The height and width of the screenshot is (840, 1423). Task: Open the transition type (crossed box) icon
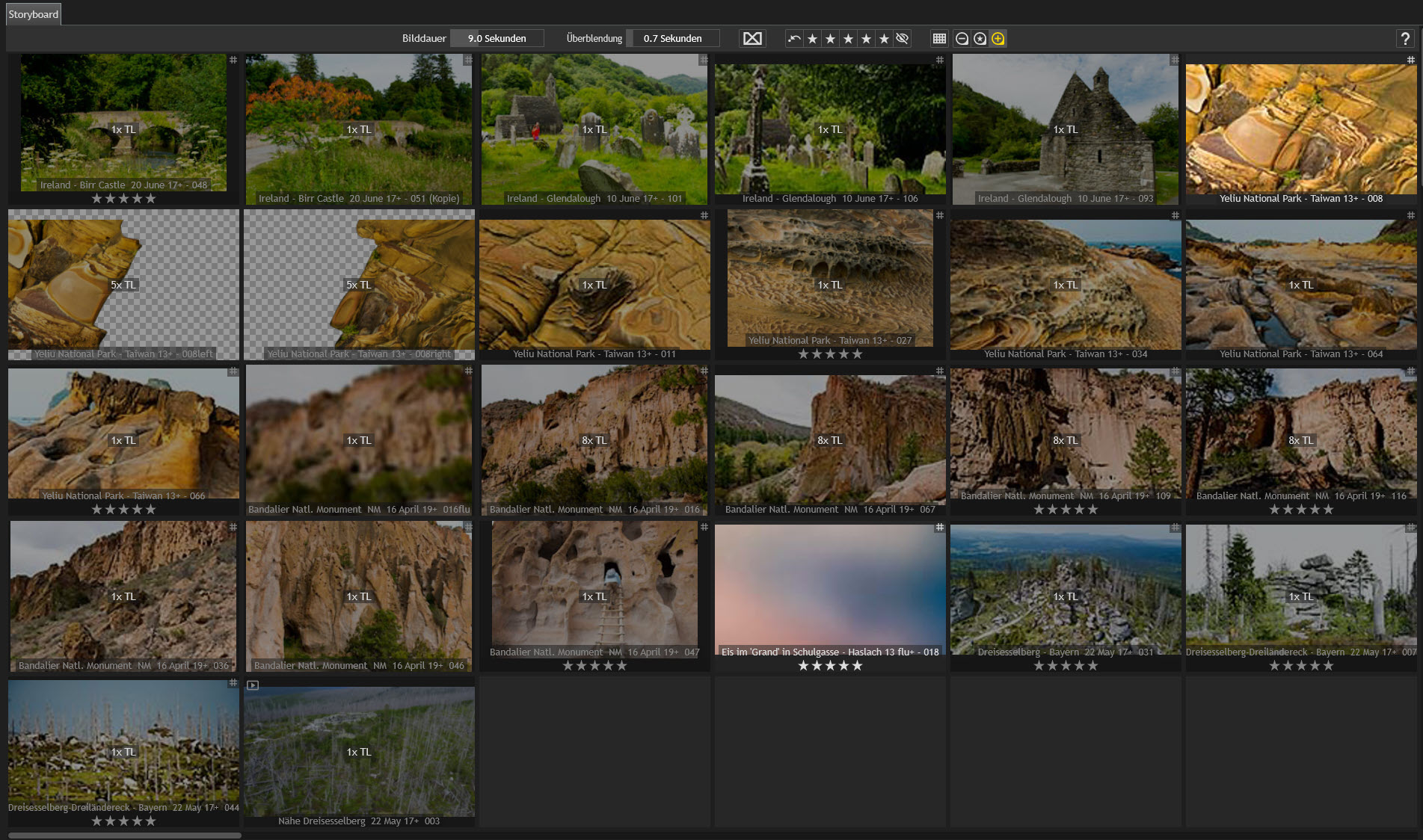[752, 38]
